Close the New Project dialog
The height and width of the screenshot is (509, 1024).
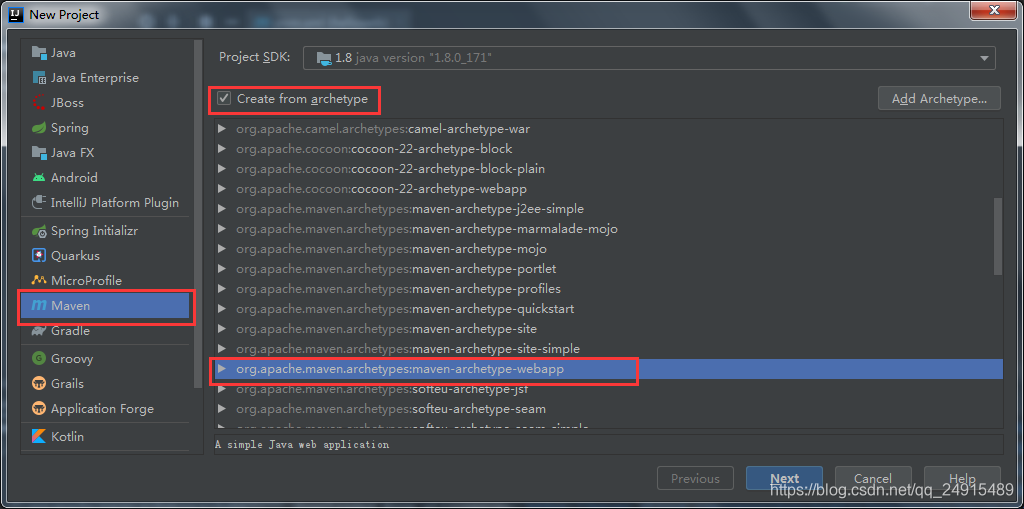(x=994, y=10)
